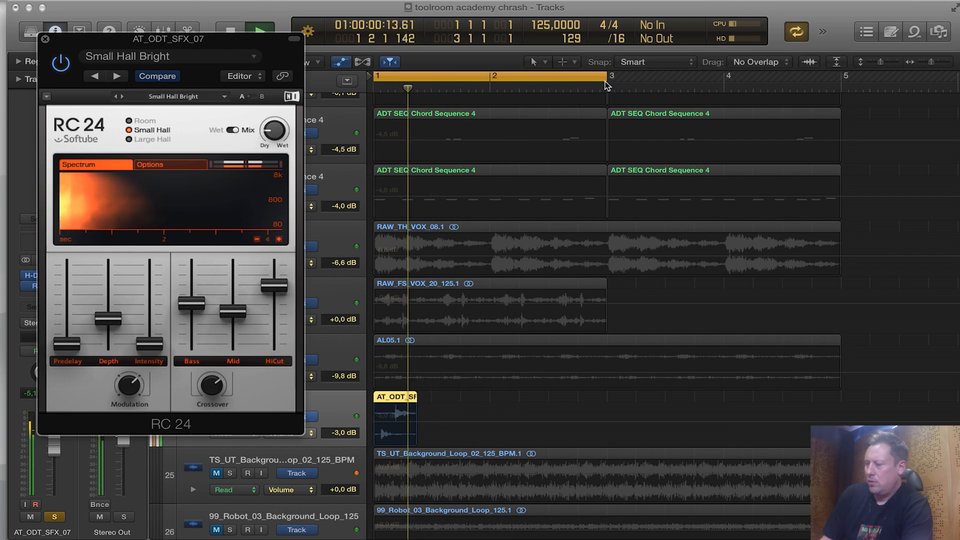960x540 pixels.
Task: Switch to the Spectrum tab
Action: (96, 164)
